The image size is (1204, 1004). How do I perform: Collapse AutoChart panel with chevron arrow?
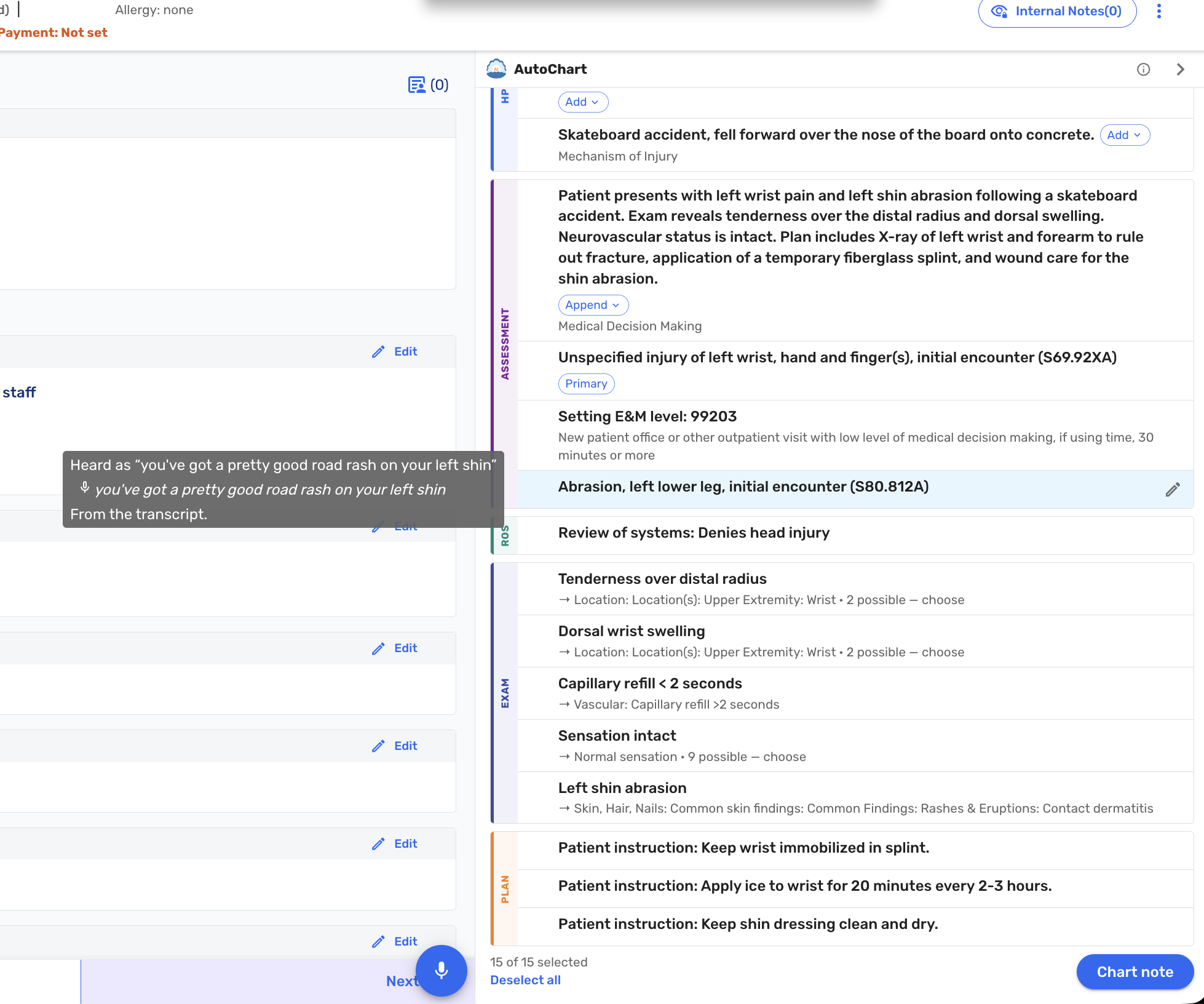1180,70
